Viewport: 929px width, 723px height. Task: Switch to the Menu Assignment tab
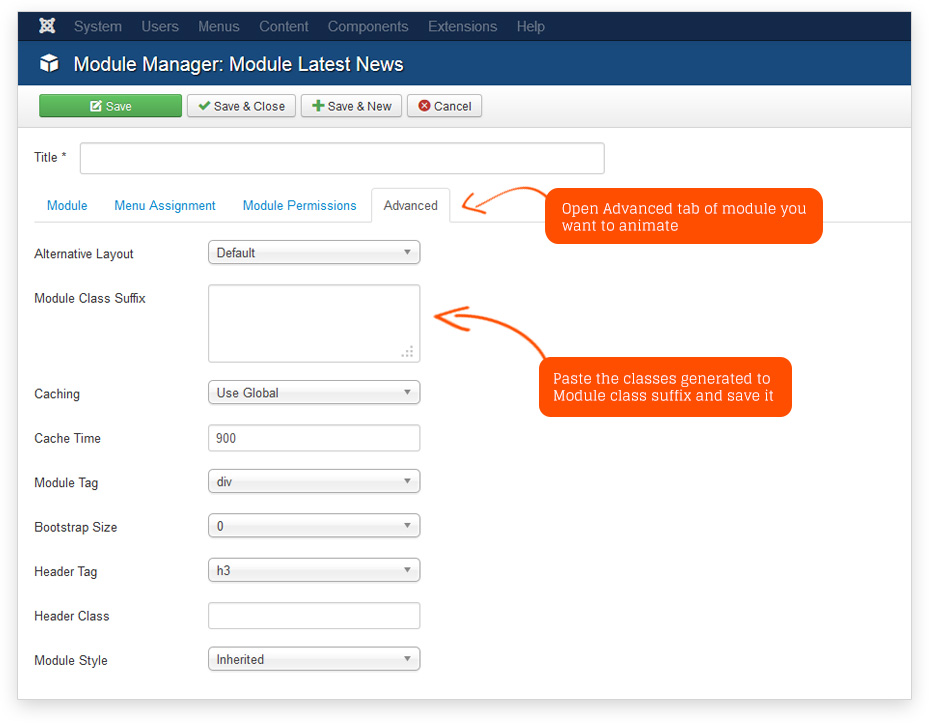pos(165,205)
